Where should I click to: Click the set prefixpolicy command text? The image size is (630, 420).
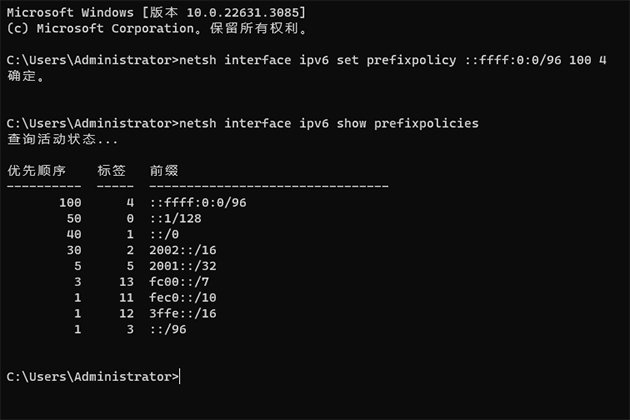click(x=393, y=60)
